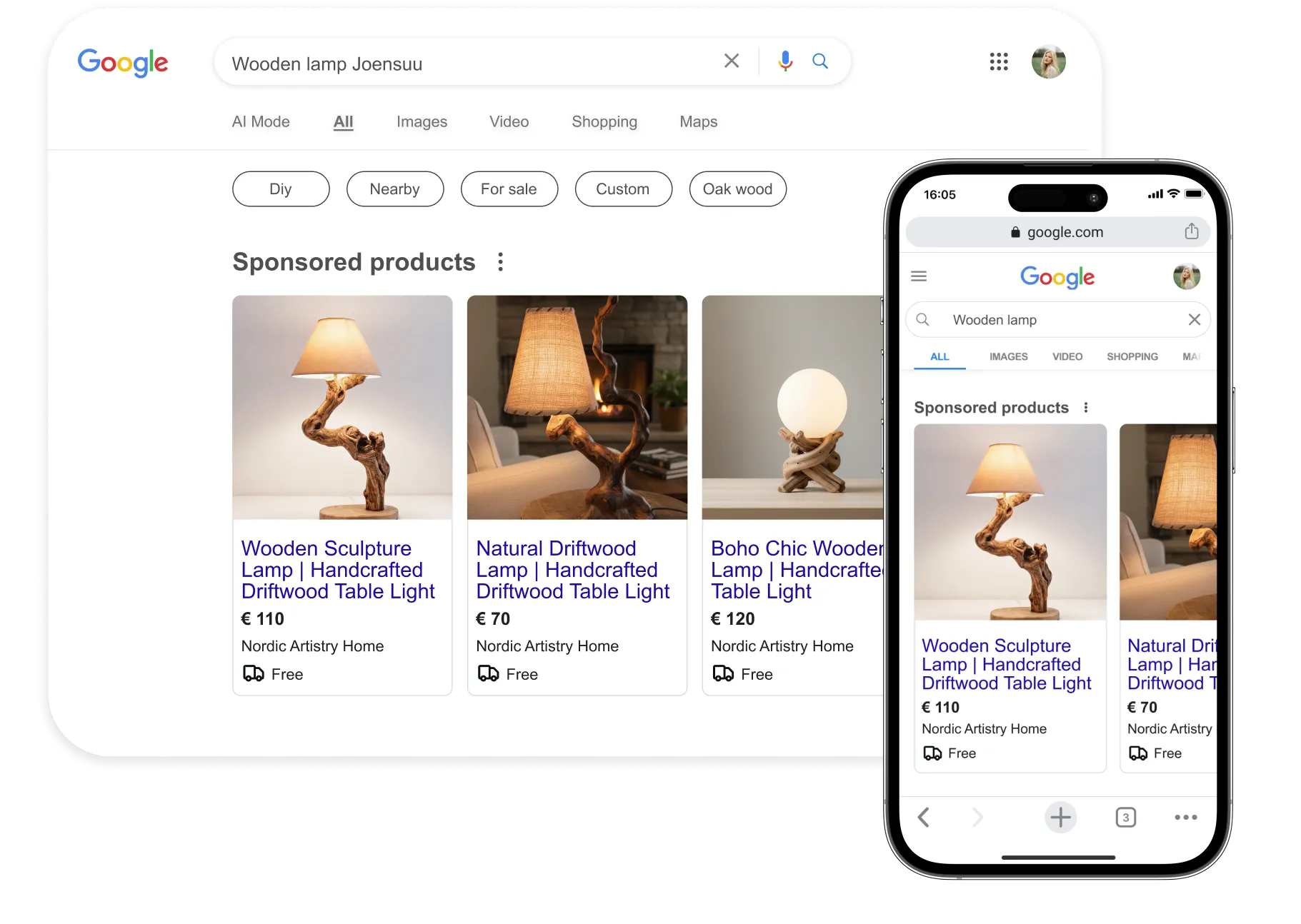Clear the phone search field with X
Image resolution: width=1301 pixels, height=924 pixels.
[1194, 320]
